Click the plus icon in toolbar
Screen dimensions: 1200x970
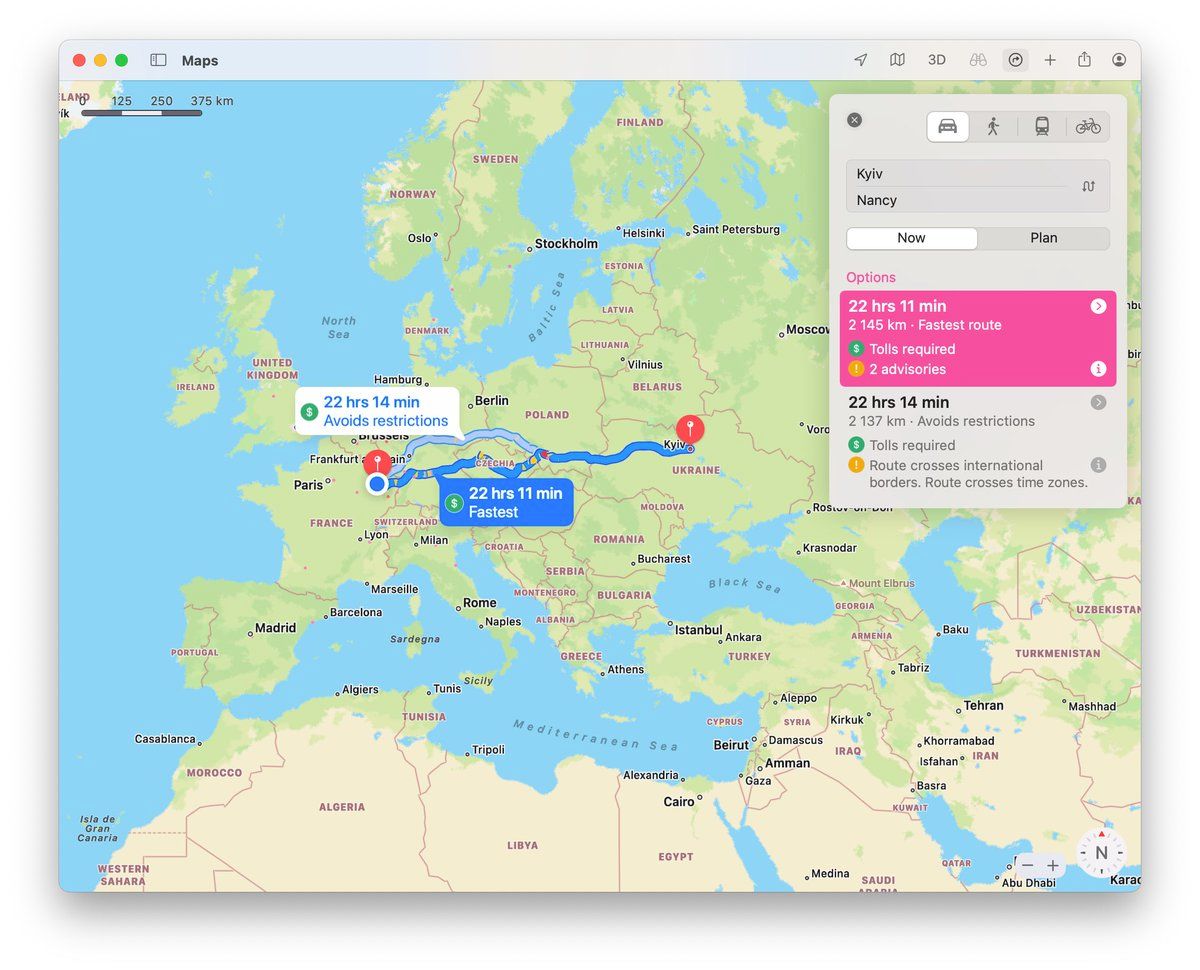tap(1050, 60)
